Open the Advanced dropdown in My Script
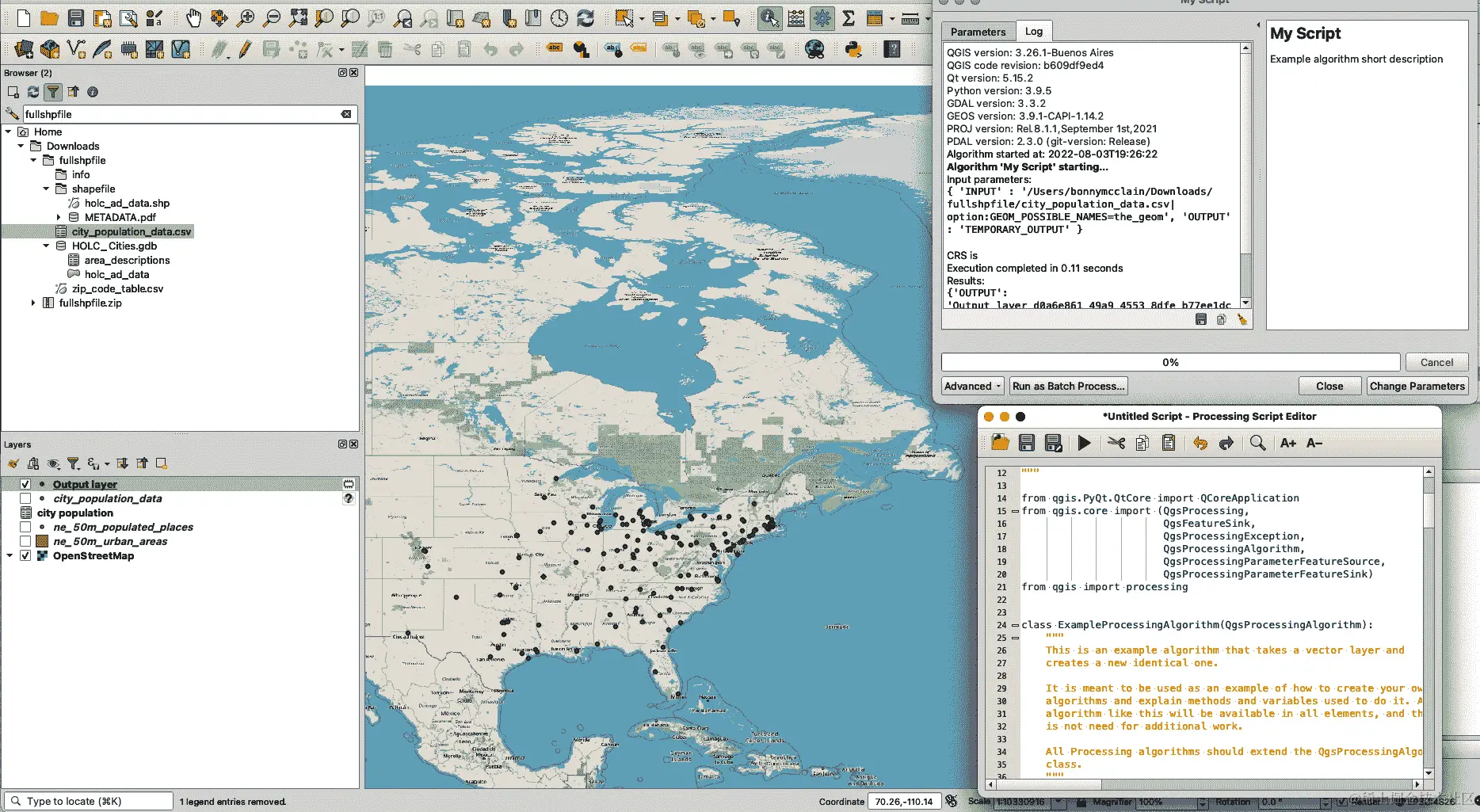The image size is (1480, 812). tap(972, 386)
